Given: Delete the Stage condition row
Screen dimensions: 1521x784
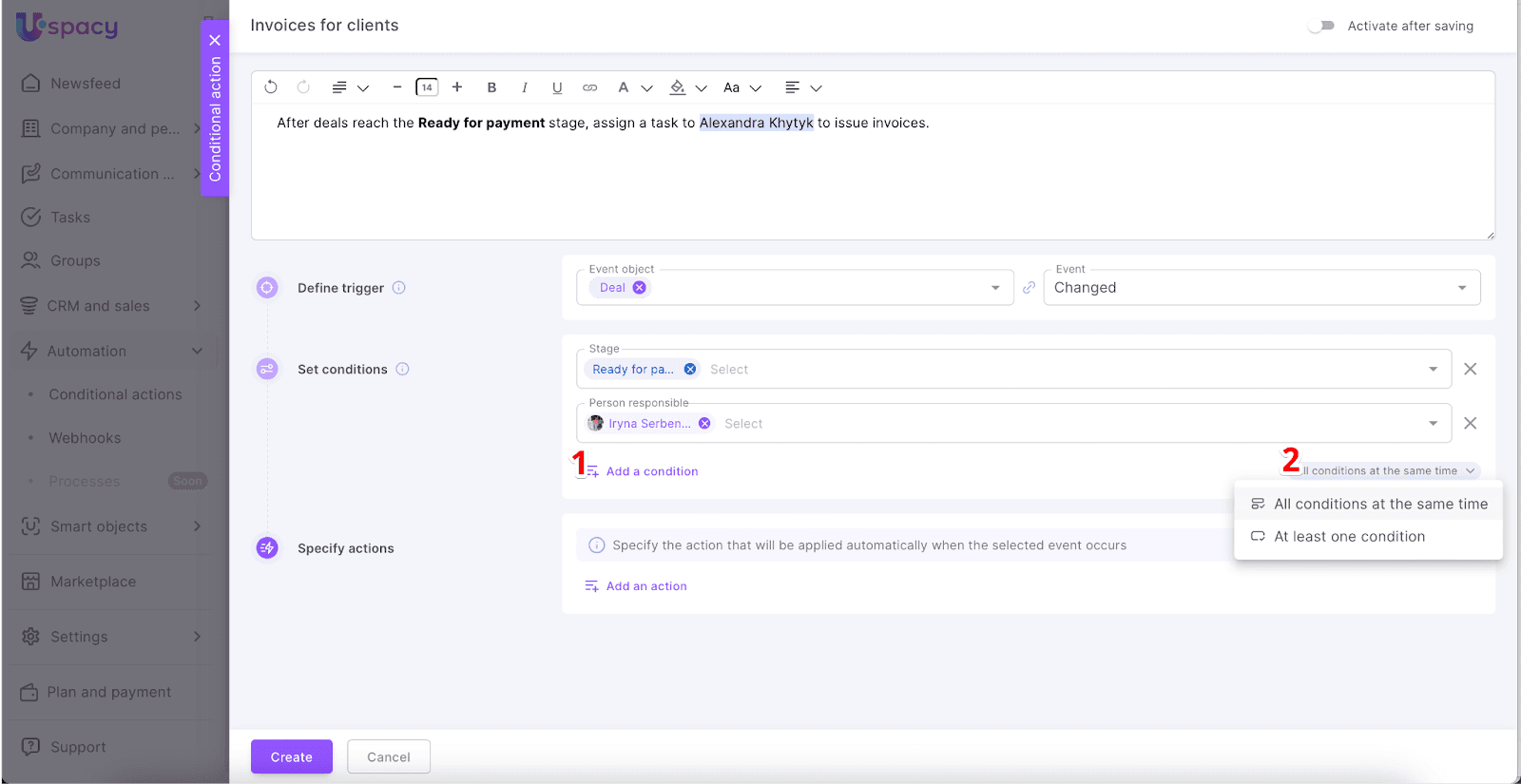Looking at the screenshot, I should [x=1470, y=369].
